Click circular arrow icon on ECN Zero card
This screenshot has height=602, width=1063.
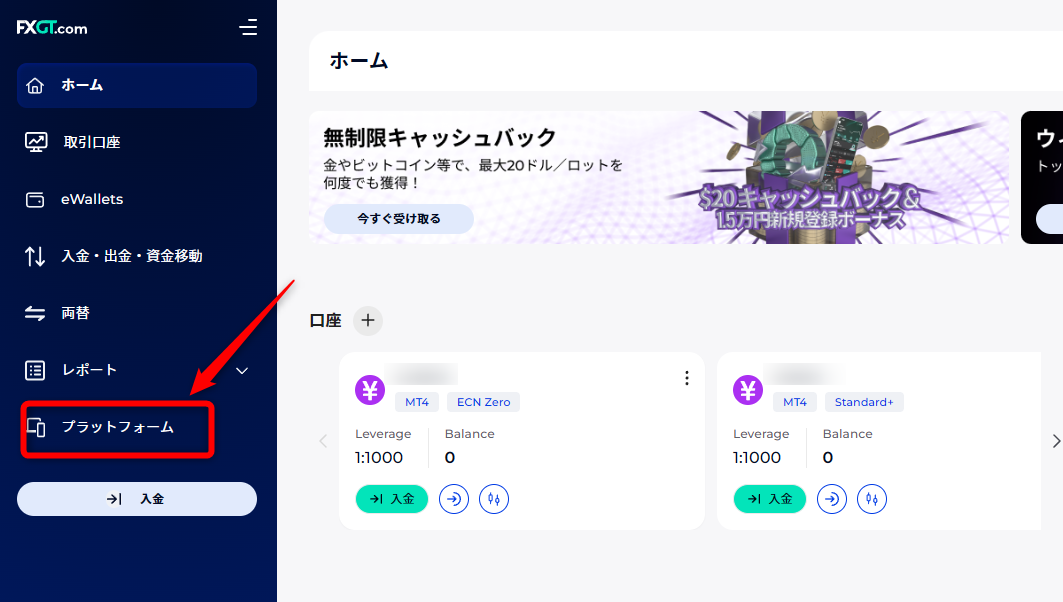click(454, 499)
